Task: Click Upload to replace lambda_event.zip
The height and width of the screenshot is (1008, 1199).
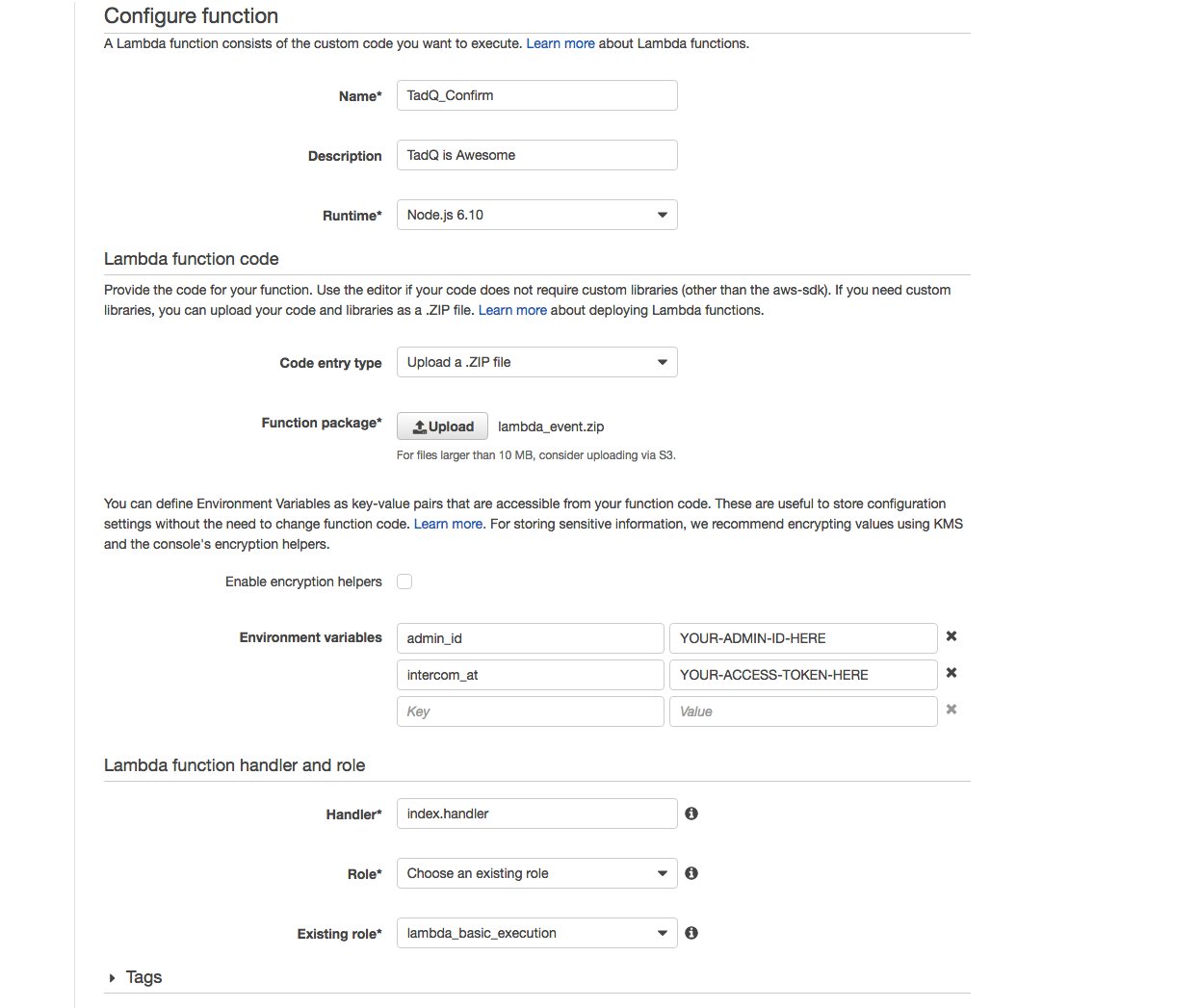Action: pyautogui.click(x=442, y=426)
